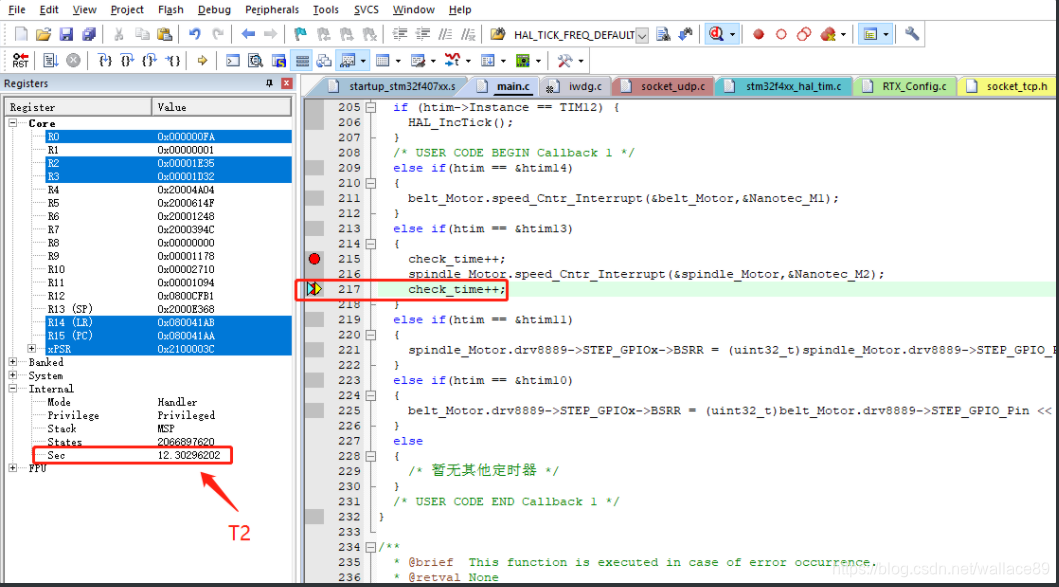Open the Disassembly Window icon
This screenshot has width=1059, height=587.
pos(254,60)
